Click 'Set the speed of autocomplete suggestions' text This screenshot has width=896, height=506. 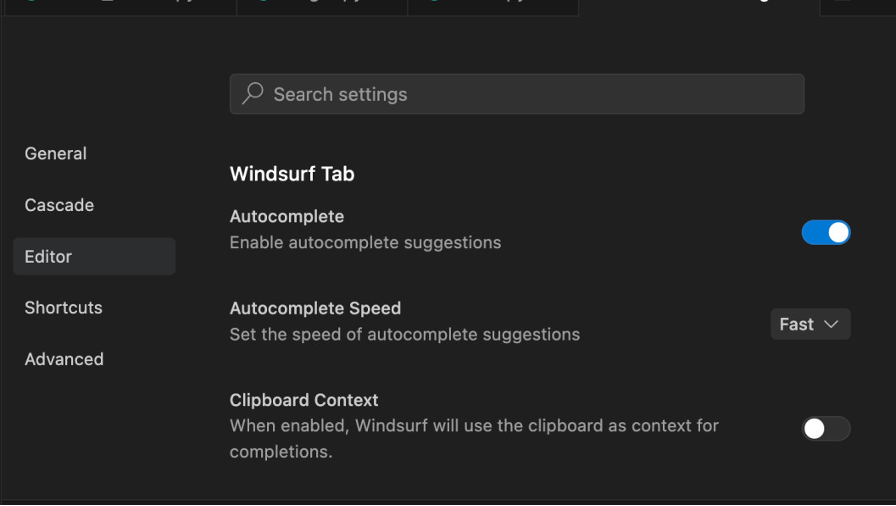pos(404,334)
